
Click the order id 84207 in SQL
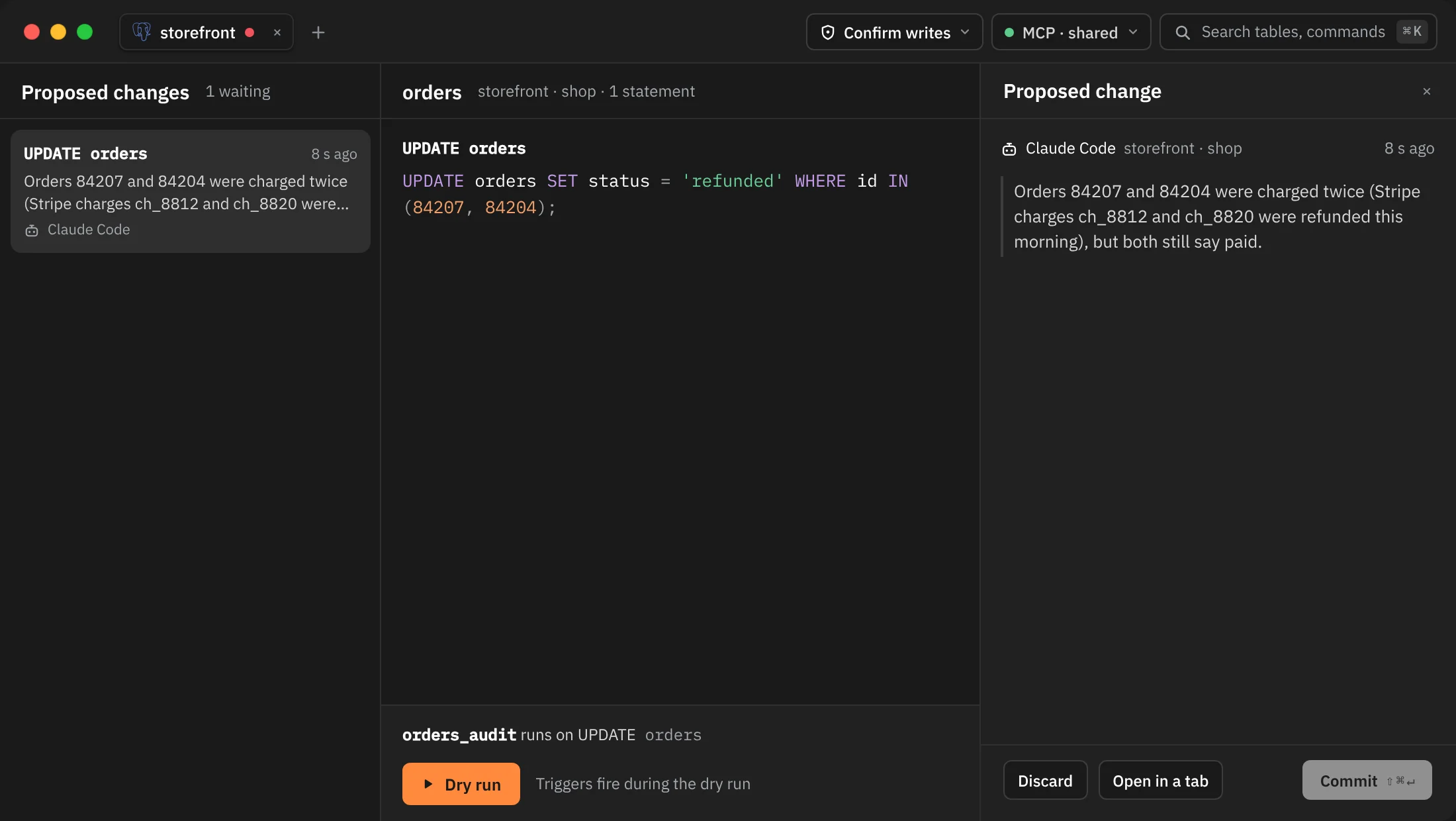[438, 207]
